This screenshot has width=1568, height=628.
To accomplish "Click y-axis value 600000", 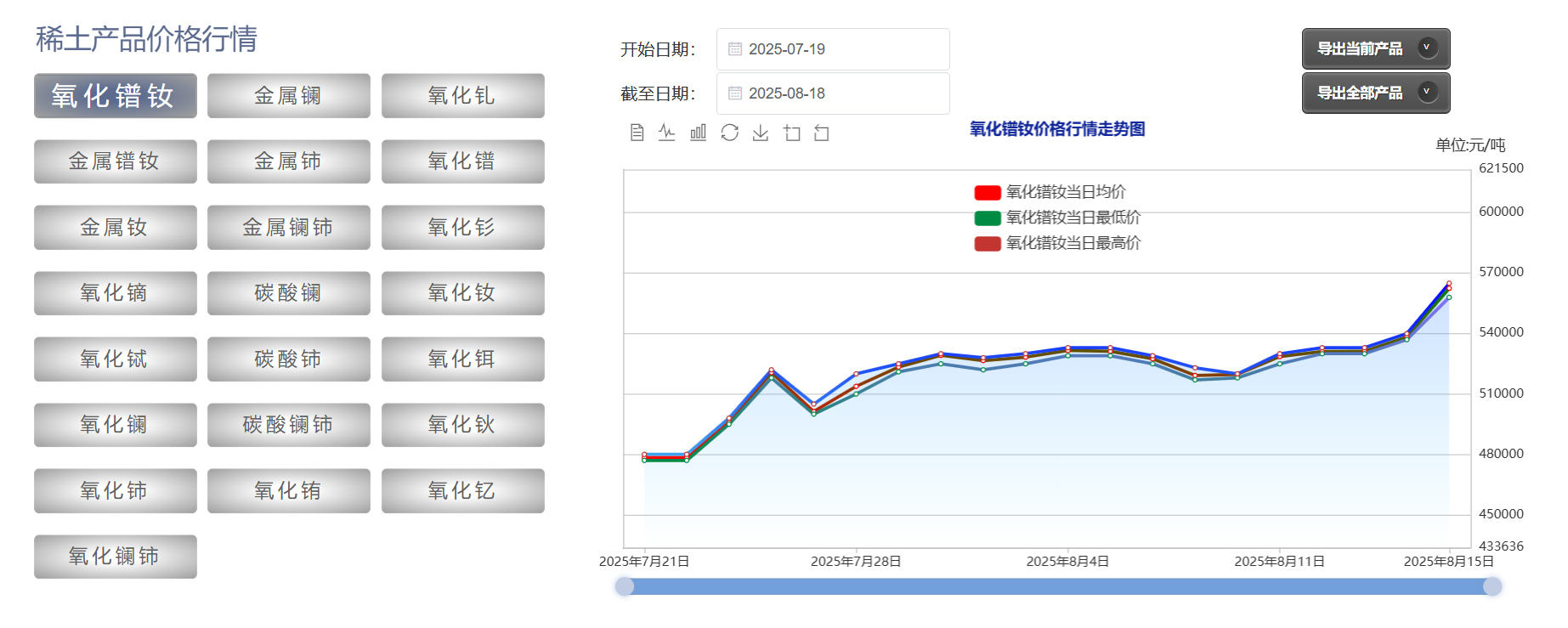I will pyautogui.click(x=1501, y=212).
